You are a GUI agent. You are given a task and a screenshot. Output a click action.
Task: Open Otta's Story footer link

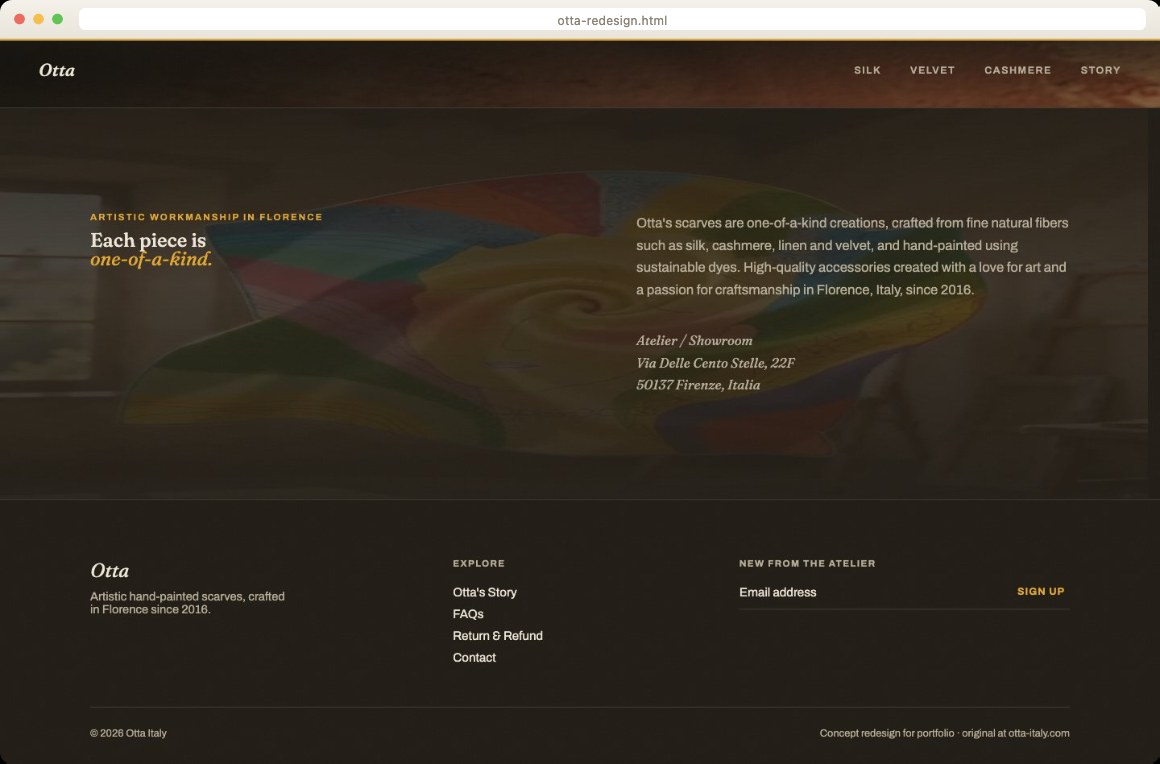coord(485,592)
